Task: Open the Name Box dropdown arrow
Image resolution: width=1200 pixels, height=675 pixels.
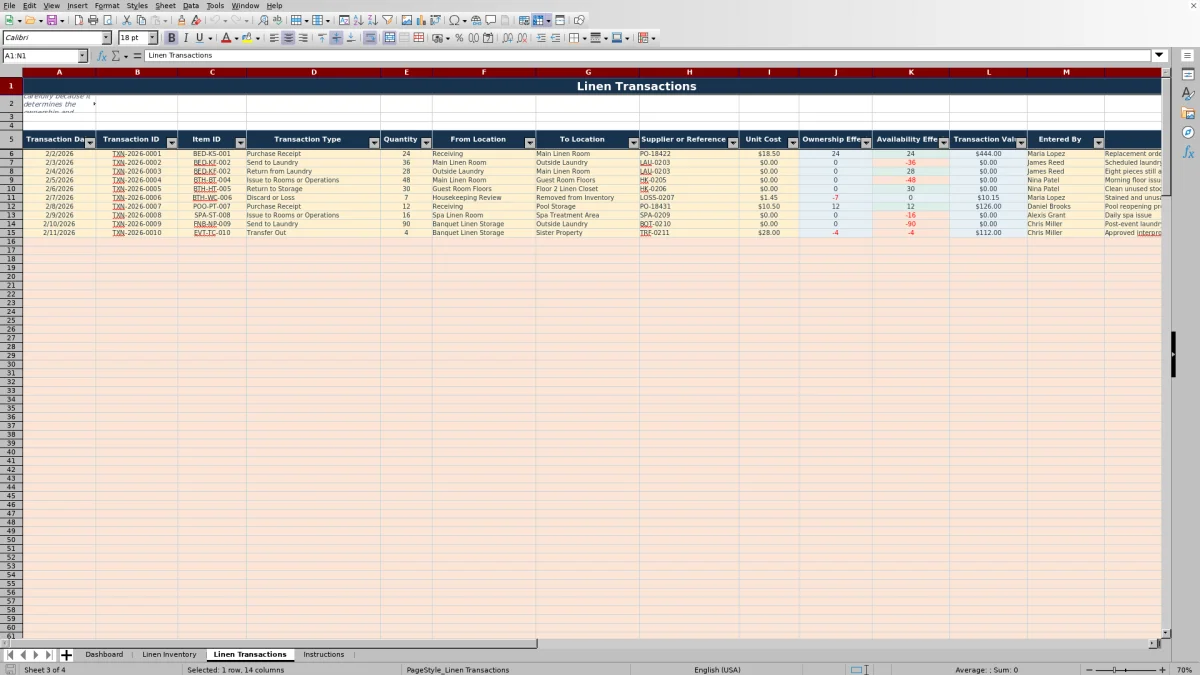Action: click(82, 56)
